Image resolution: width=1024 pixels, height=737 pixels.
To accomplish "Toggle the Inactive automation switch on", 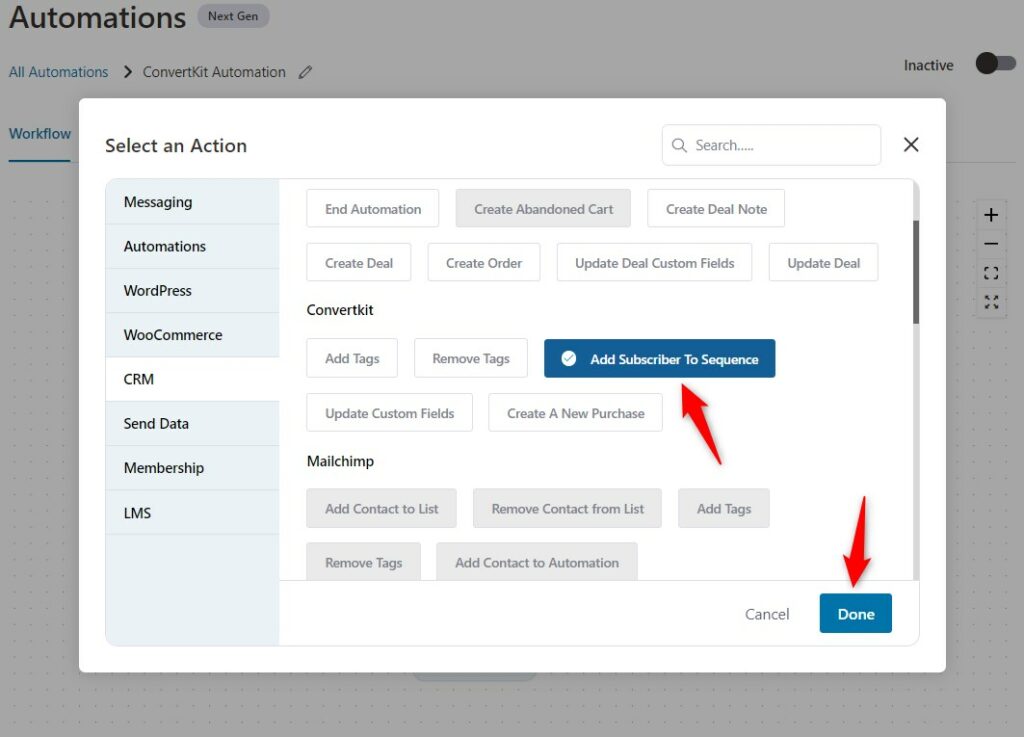I will coord(995,64).
